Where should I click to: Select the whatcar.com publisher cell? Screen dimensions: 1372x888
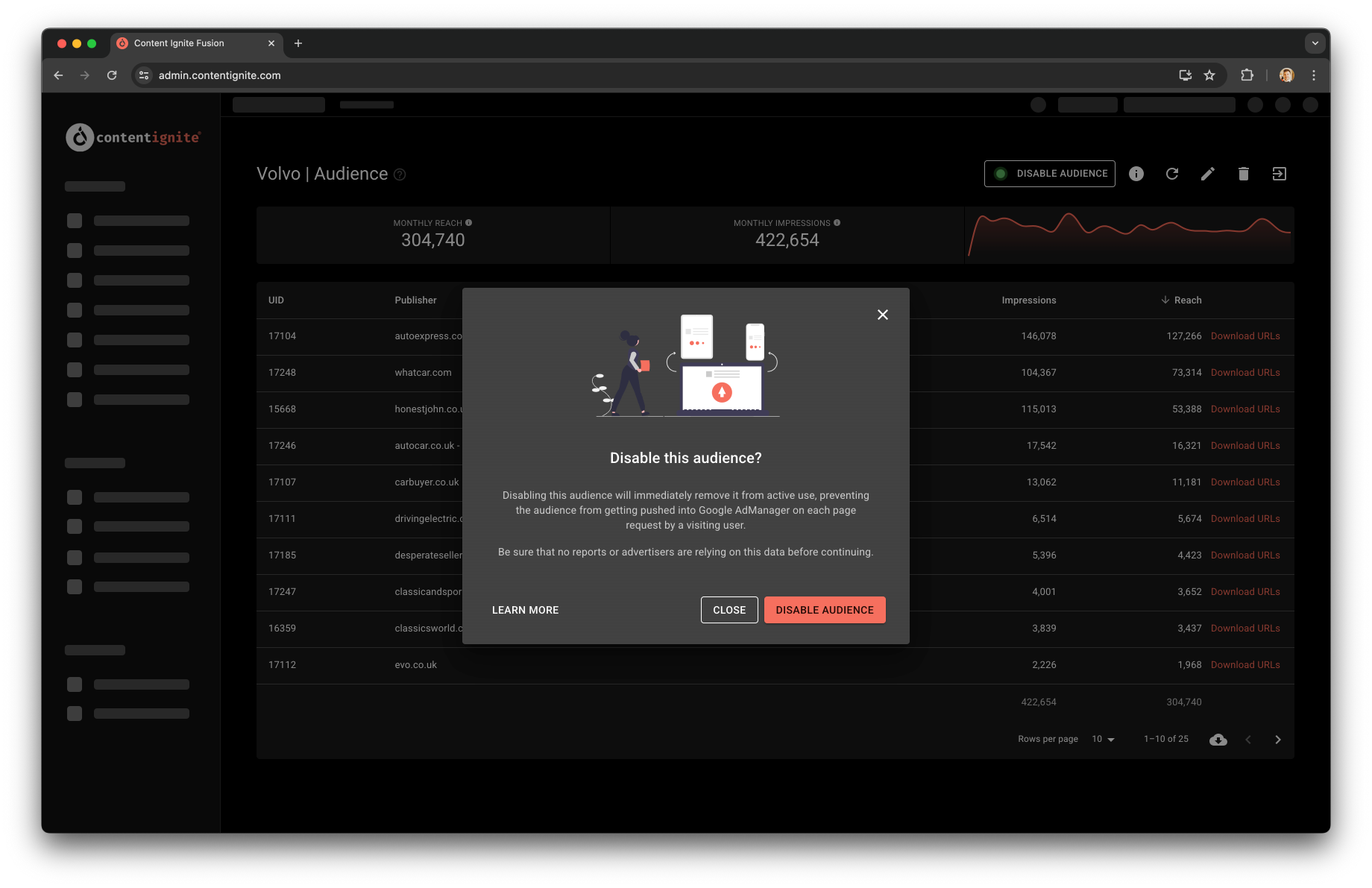pos(423,373)
